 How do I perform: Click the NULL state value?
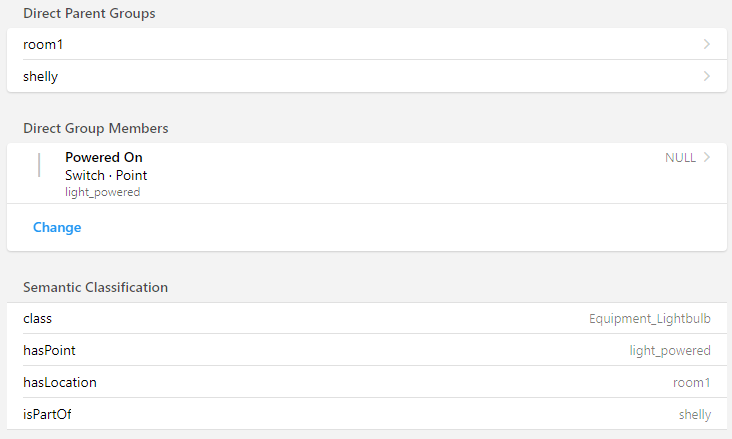pos(680,158)
